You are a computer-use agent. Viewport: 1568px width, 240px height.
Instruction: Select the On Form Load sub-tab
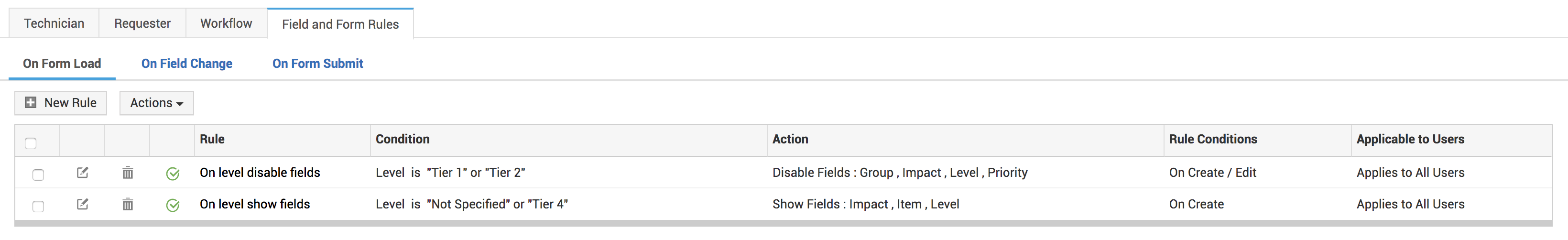(62, 64)
